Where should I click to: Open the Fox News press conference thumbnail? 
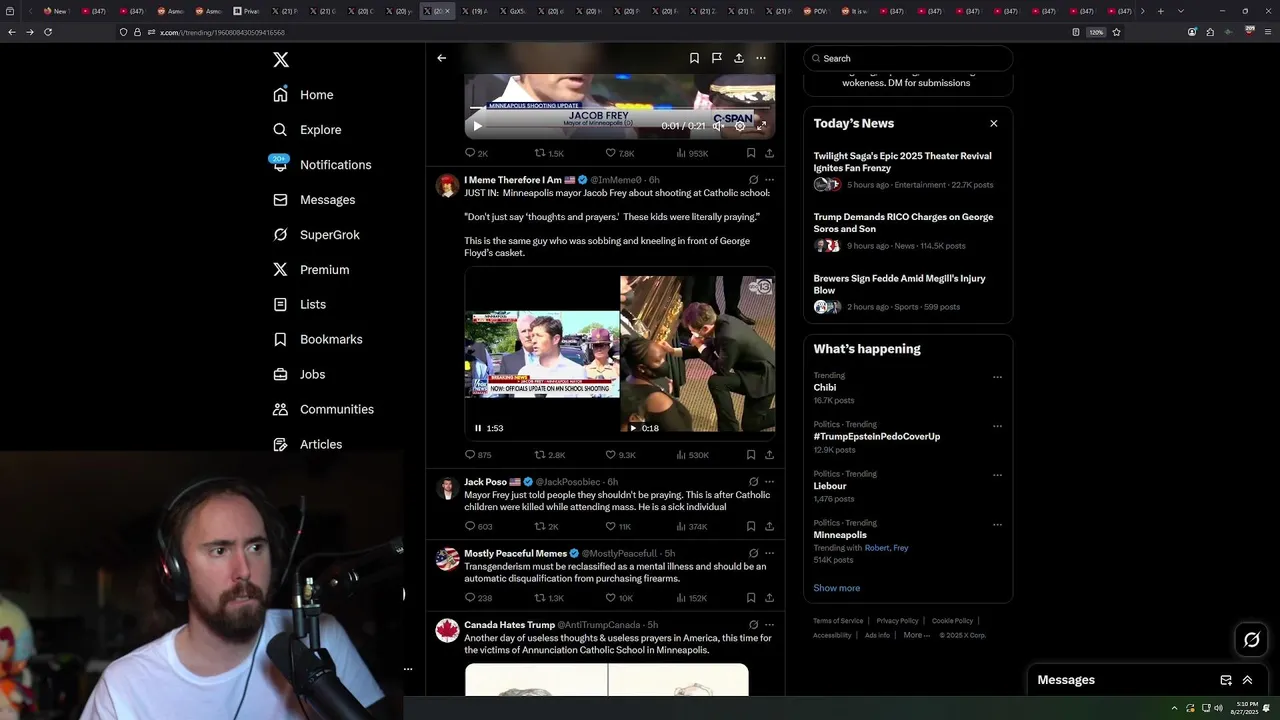pos(542,354)
